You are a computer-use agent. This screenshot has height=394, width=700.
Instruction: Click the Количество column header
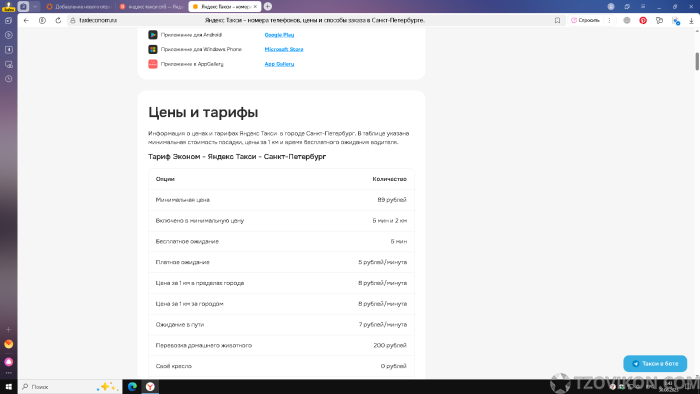pyautogui.click(x=390, y=179)
